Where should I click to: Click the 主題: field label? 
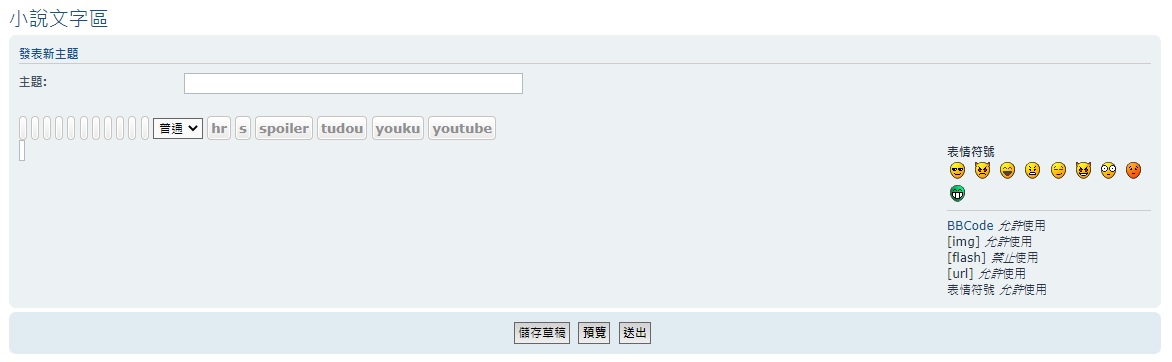pyautogui.click(x=33, y=82)
